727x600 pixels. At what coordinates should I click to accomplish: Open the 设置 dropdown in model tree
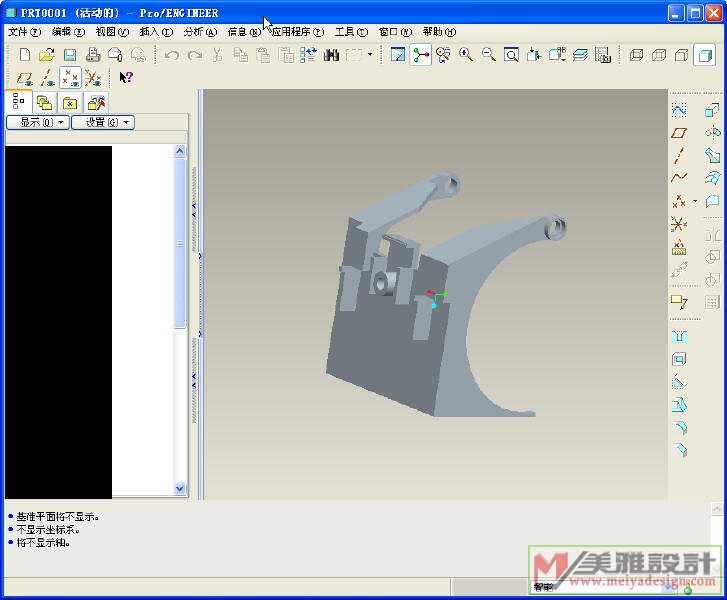point(102,122)
